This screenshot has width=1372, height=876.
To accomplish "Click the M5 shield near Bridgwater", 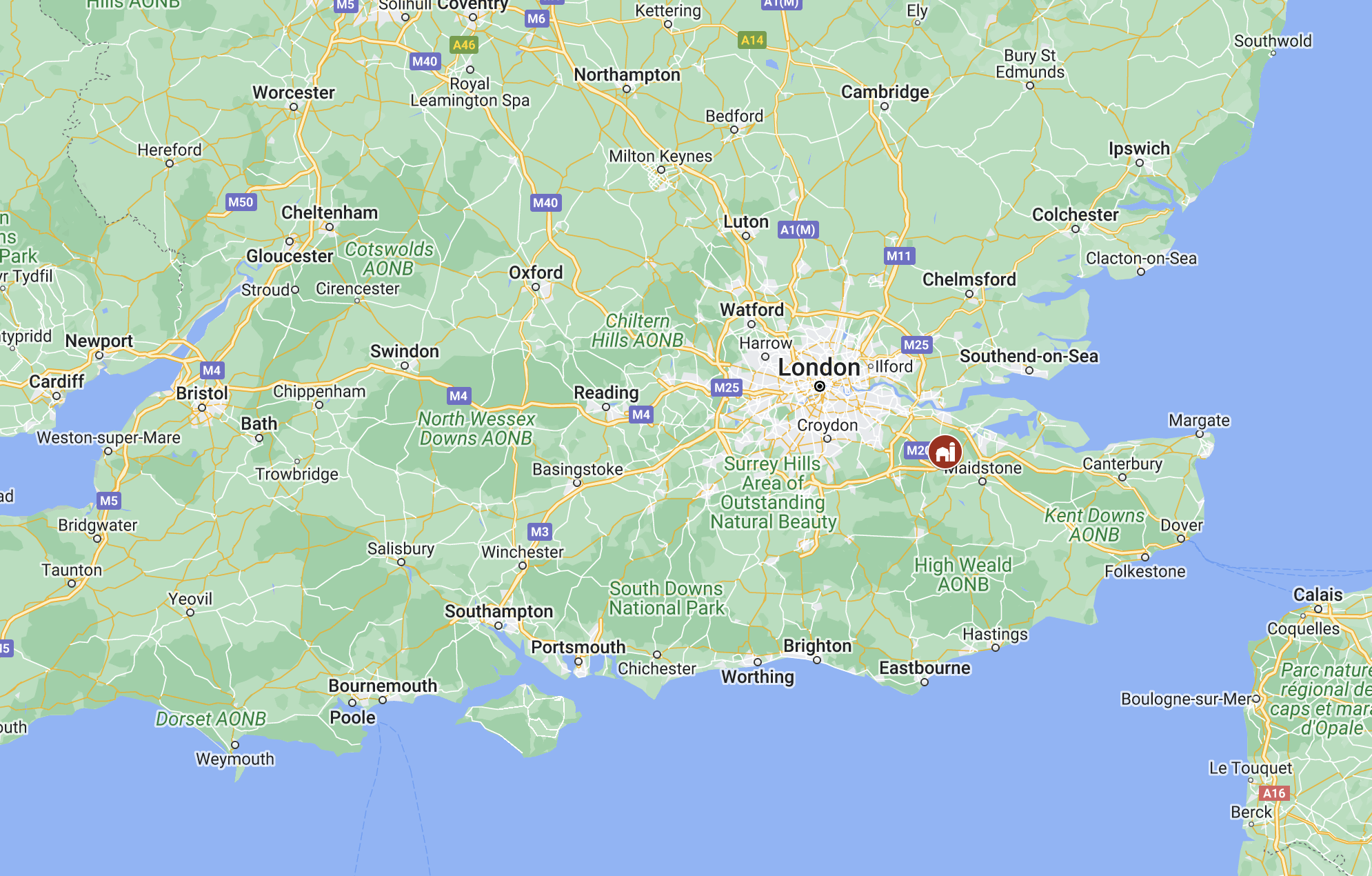I will 109,501.
